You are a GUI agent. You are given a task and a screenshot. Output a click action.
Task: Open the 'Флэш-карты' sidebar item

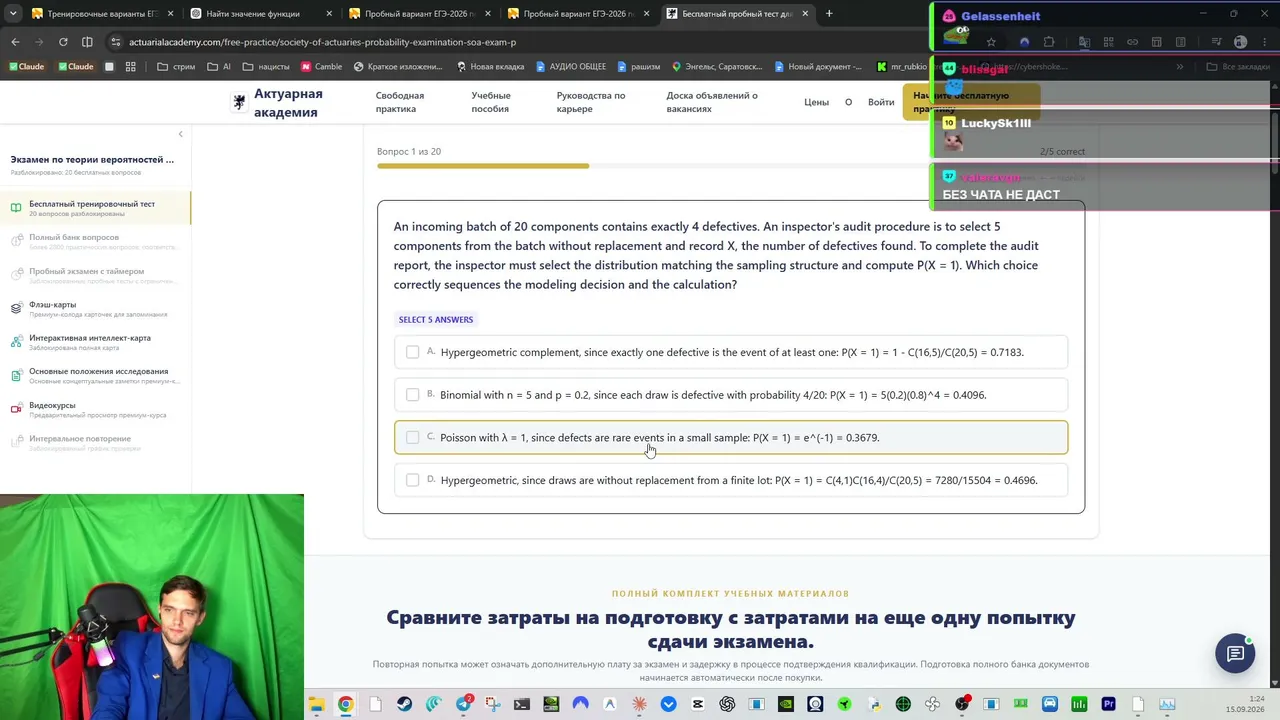coord(95,308)
